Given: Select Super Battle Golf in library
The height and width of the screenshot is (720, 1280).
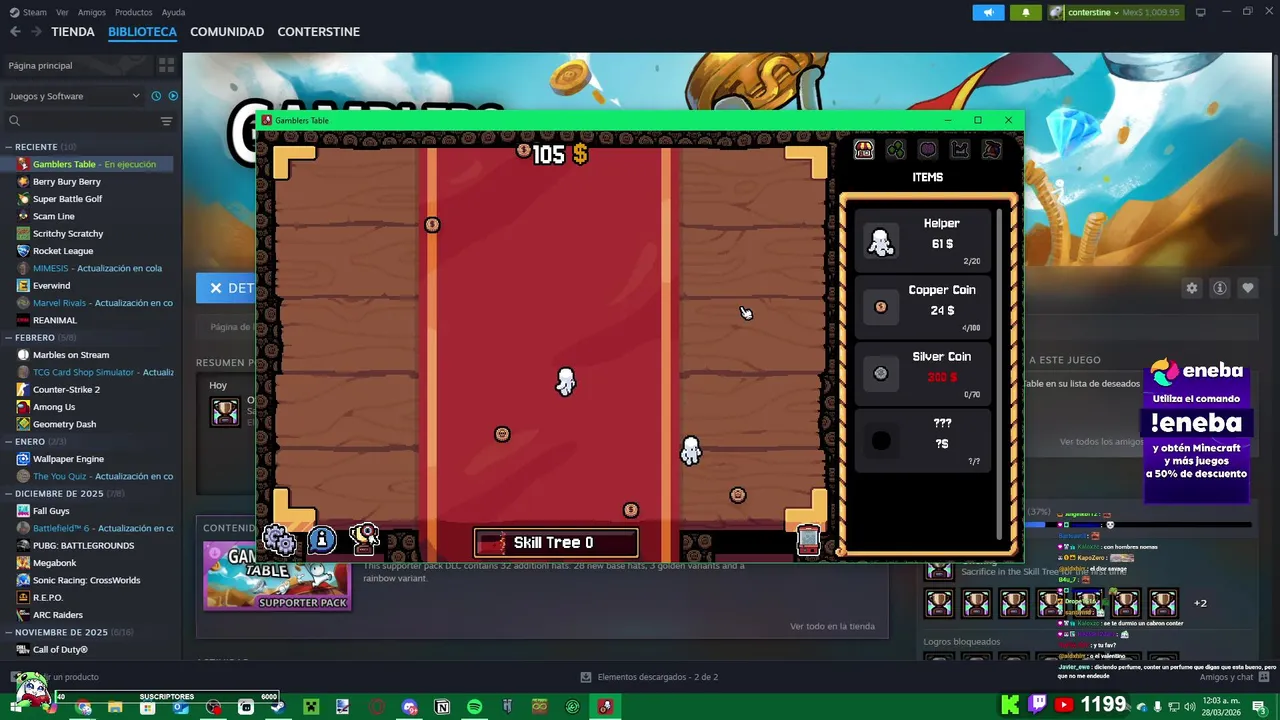Looking at the screenshot, I should pos(67,199).
